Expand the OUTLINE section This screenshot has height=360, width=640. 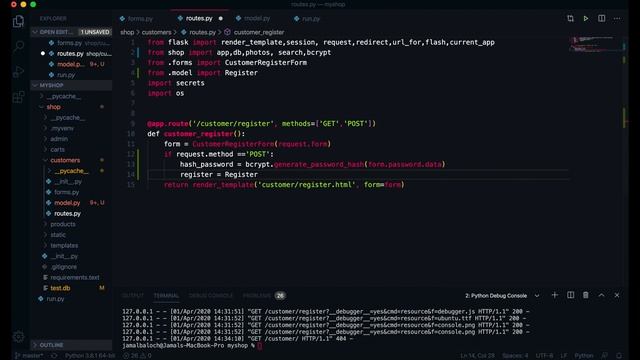click(x=71, y=345)
